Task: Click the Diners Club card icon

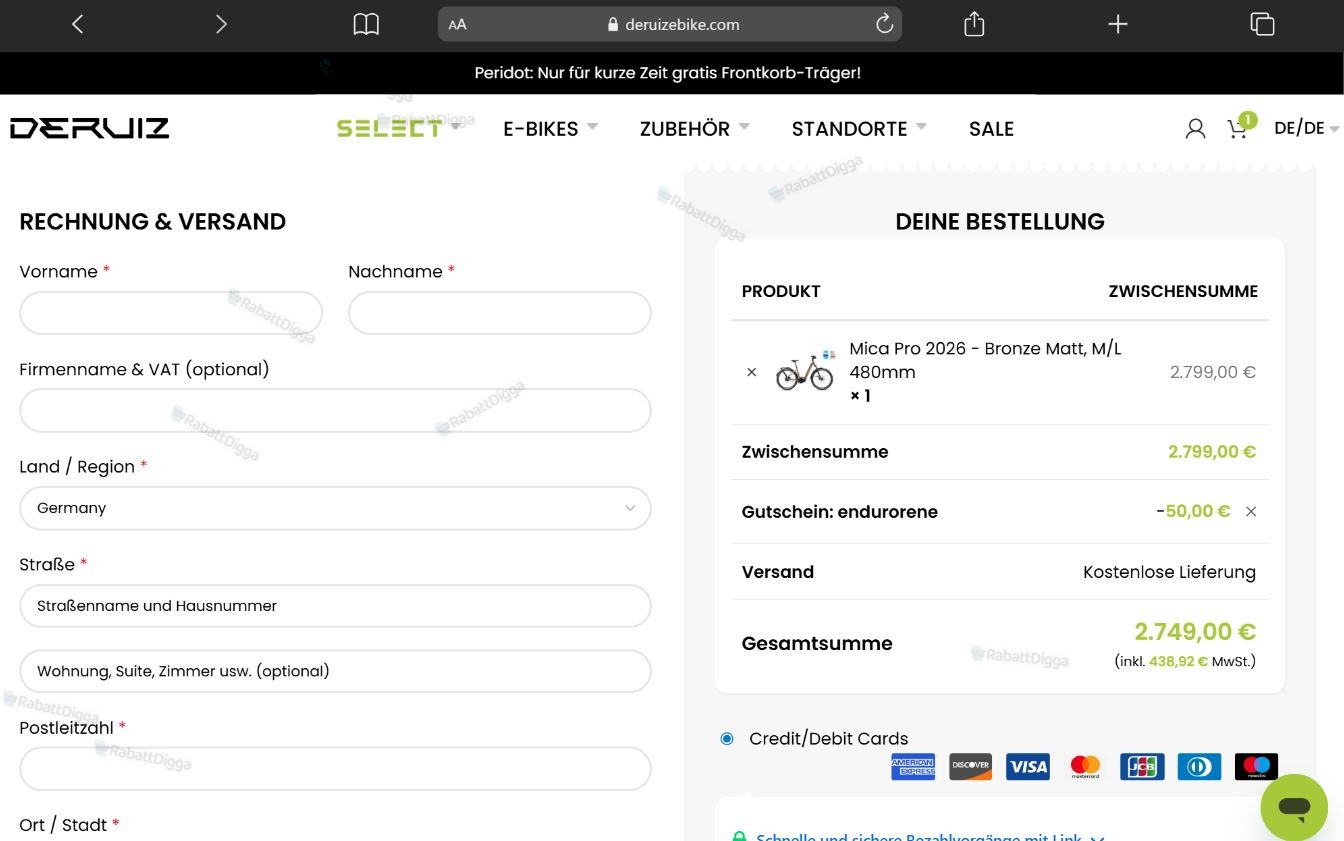Action: 1199,767
